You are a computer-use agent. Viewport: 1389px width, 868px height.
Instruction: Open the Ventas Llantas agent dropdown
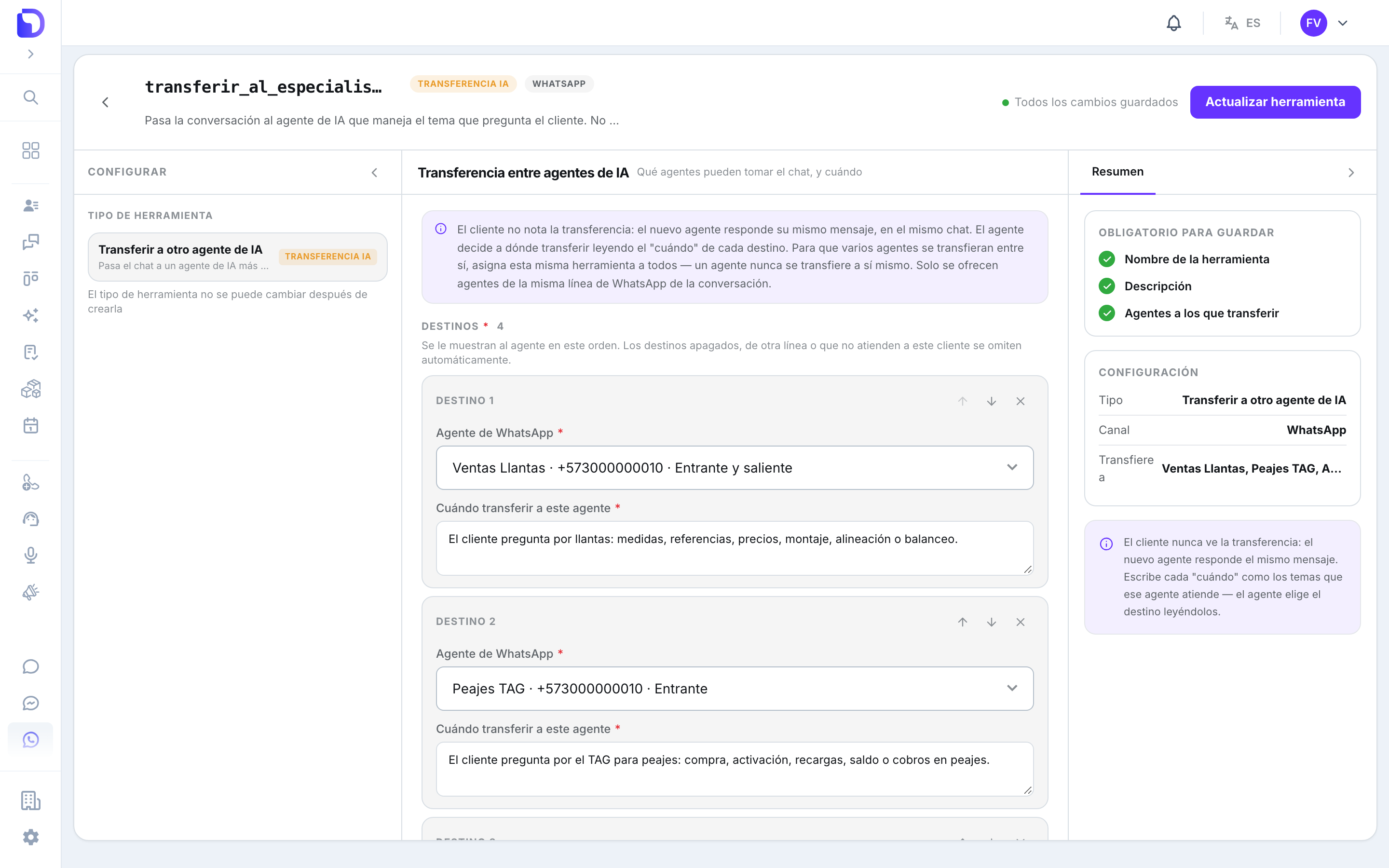[x=735, y=468]
